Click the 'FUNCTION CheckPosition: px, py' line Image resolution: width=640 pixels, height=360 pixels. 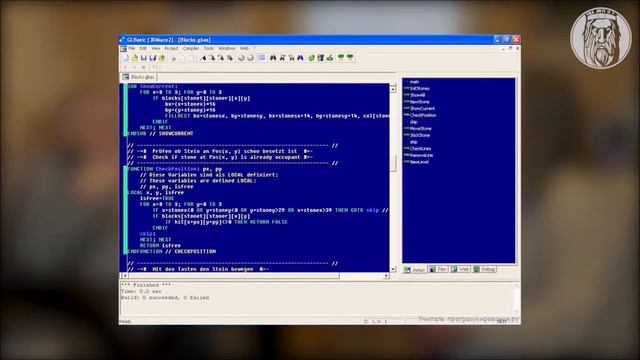pos(175,169)
